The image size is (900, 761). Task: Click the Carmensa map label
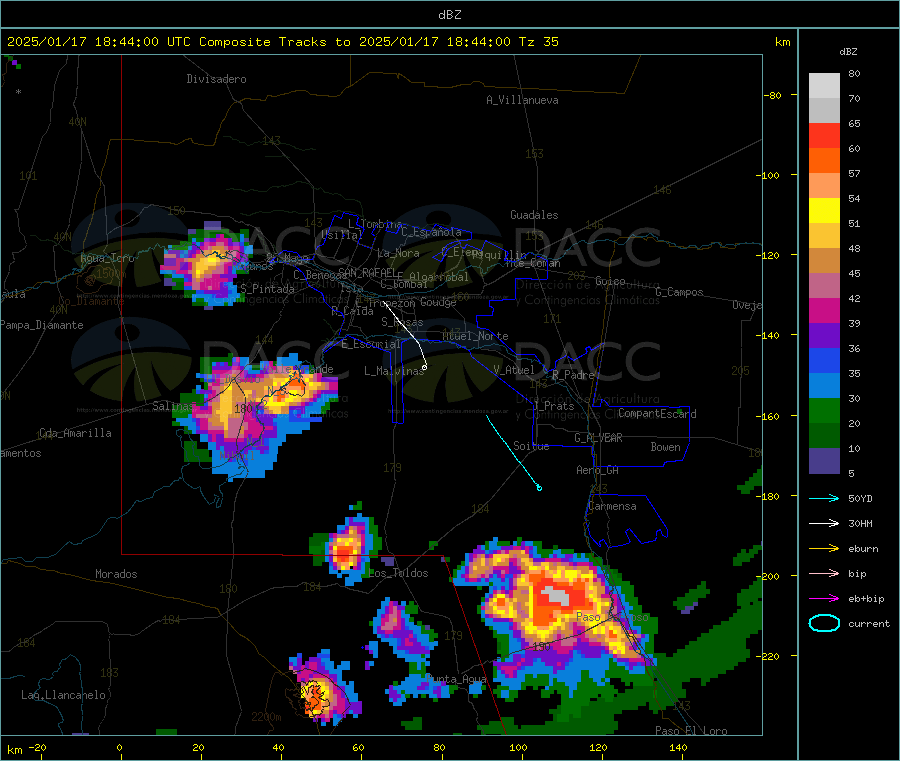(x=612, y=506)
